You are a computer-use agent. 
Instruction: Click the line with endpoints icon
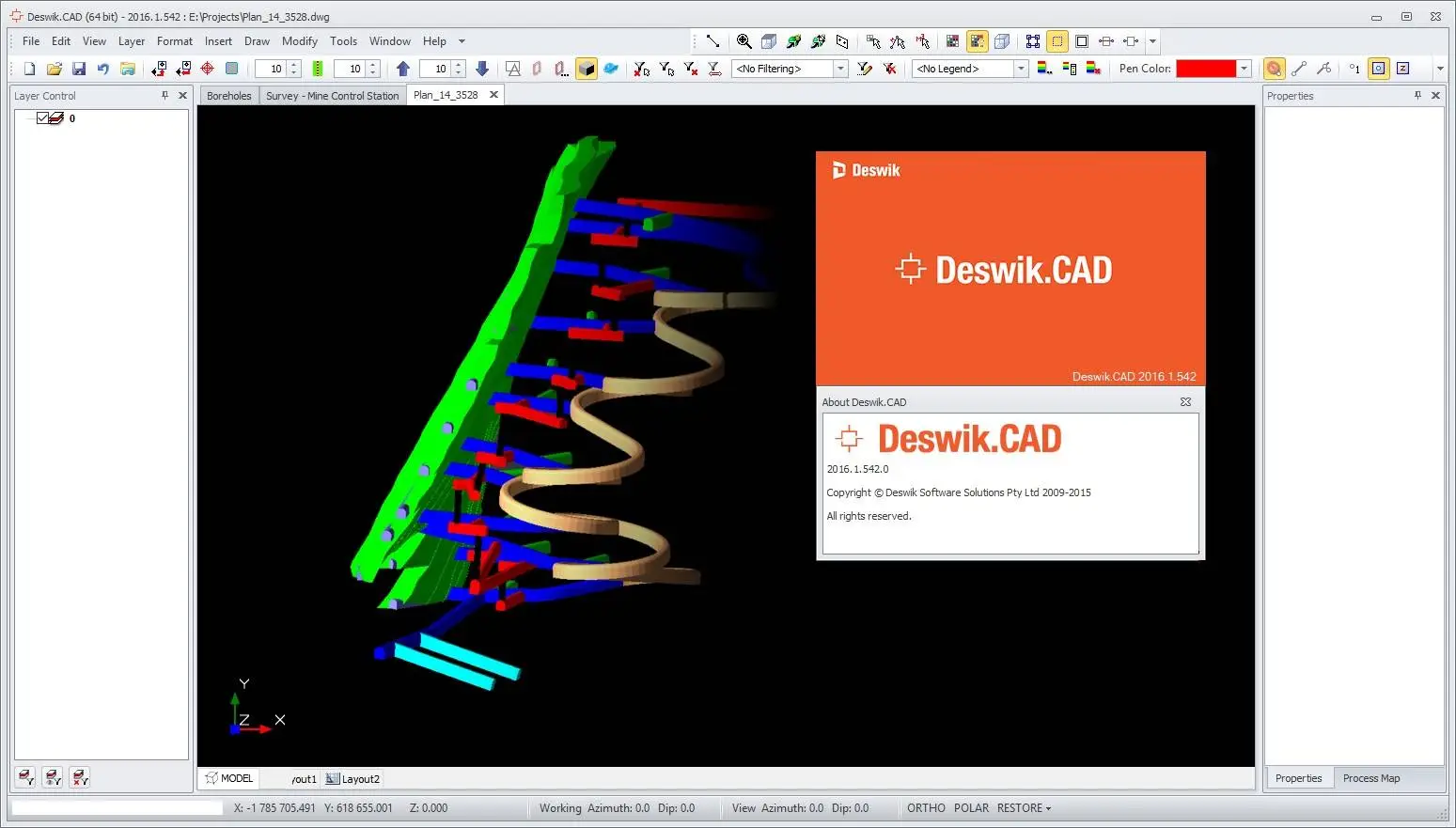click(1299, 69)
